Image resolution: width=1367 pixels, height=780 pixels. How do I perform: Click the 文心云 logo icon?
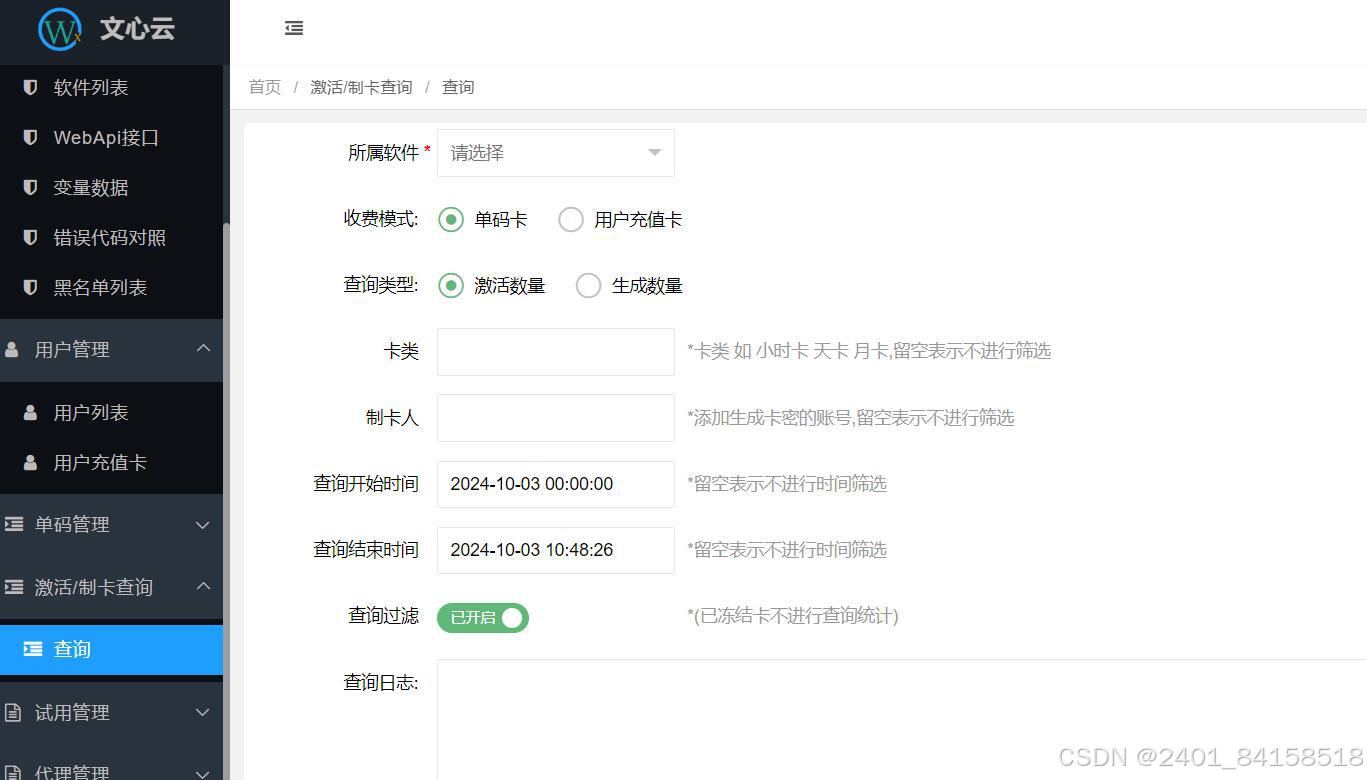pos(60,29)
